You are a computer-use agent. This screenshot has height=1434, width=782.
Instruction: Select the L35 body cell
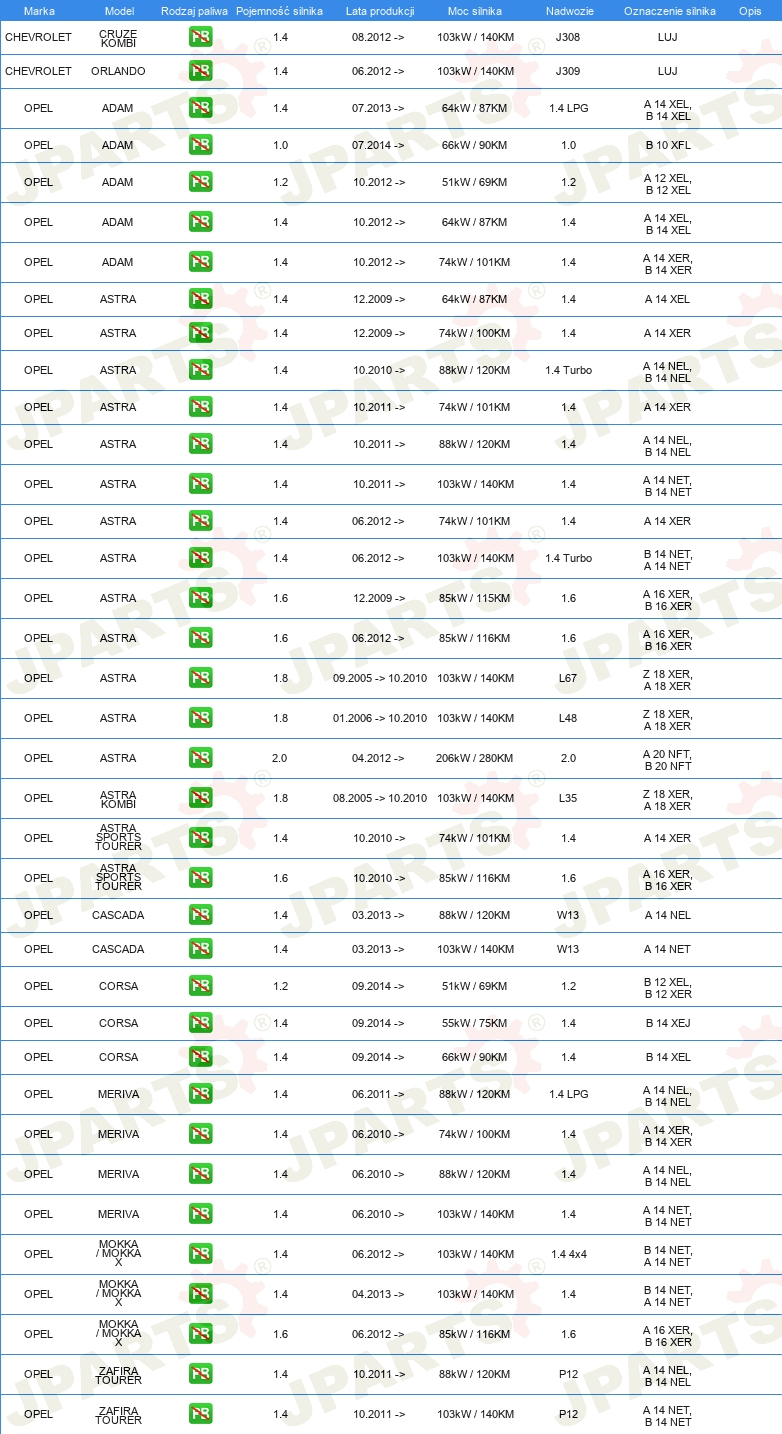568,798
